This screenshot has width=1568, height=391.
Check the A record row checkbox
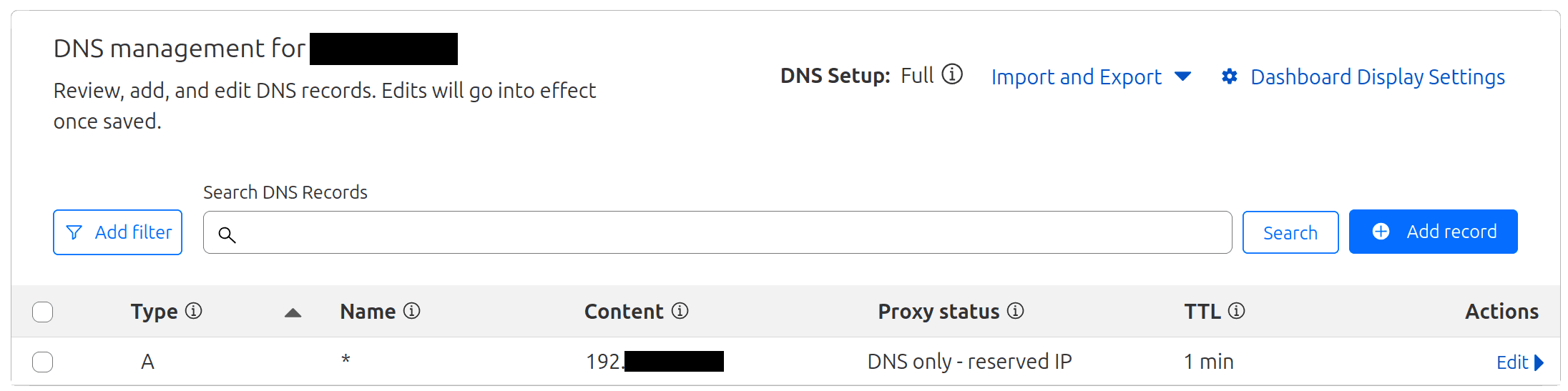(43, 362)
